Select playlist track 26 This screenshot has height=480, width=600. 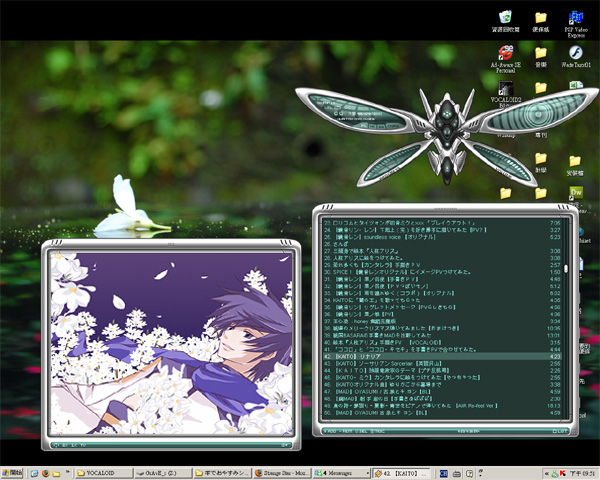pos(442,244)
